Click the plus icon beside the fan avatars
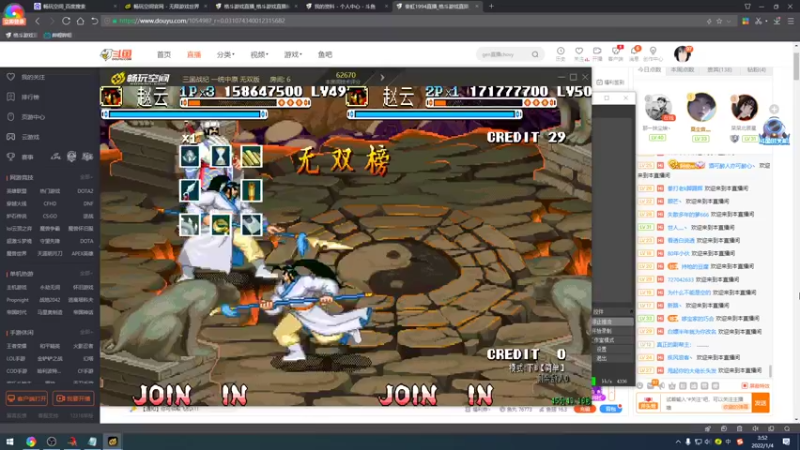Viewport: 800px width, 450px height. point(774,109)
